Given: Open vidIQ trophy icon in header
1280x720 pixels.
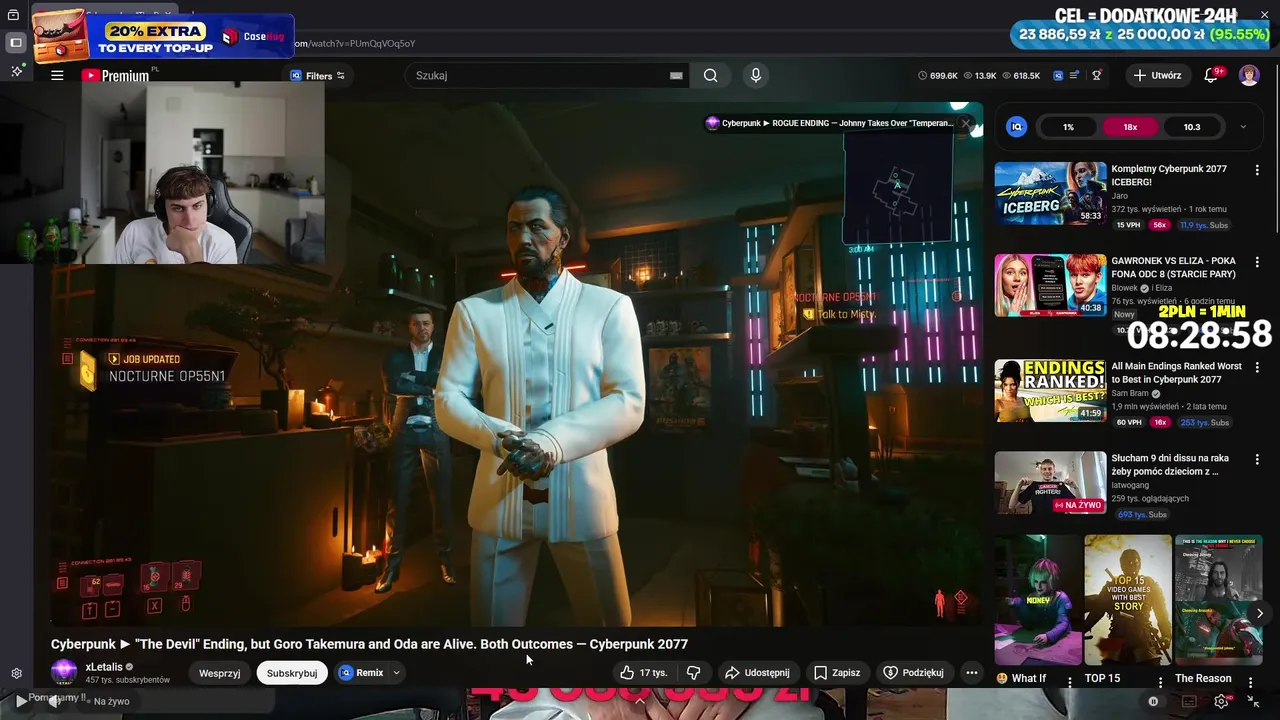Looking at the screenshot, I should click(x=1097, y=76).
